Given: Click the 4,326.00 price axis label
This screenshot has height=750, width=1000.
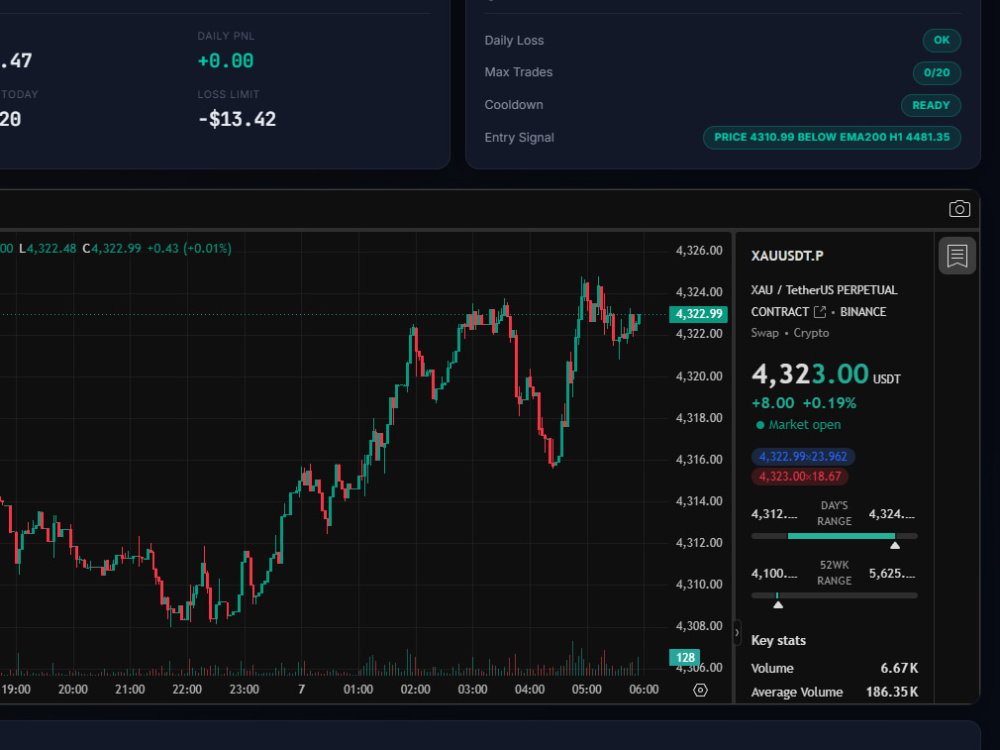Looking at the screenshot, I should (x=699, y=251).
